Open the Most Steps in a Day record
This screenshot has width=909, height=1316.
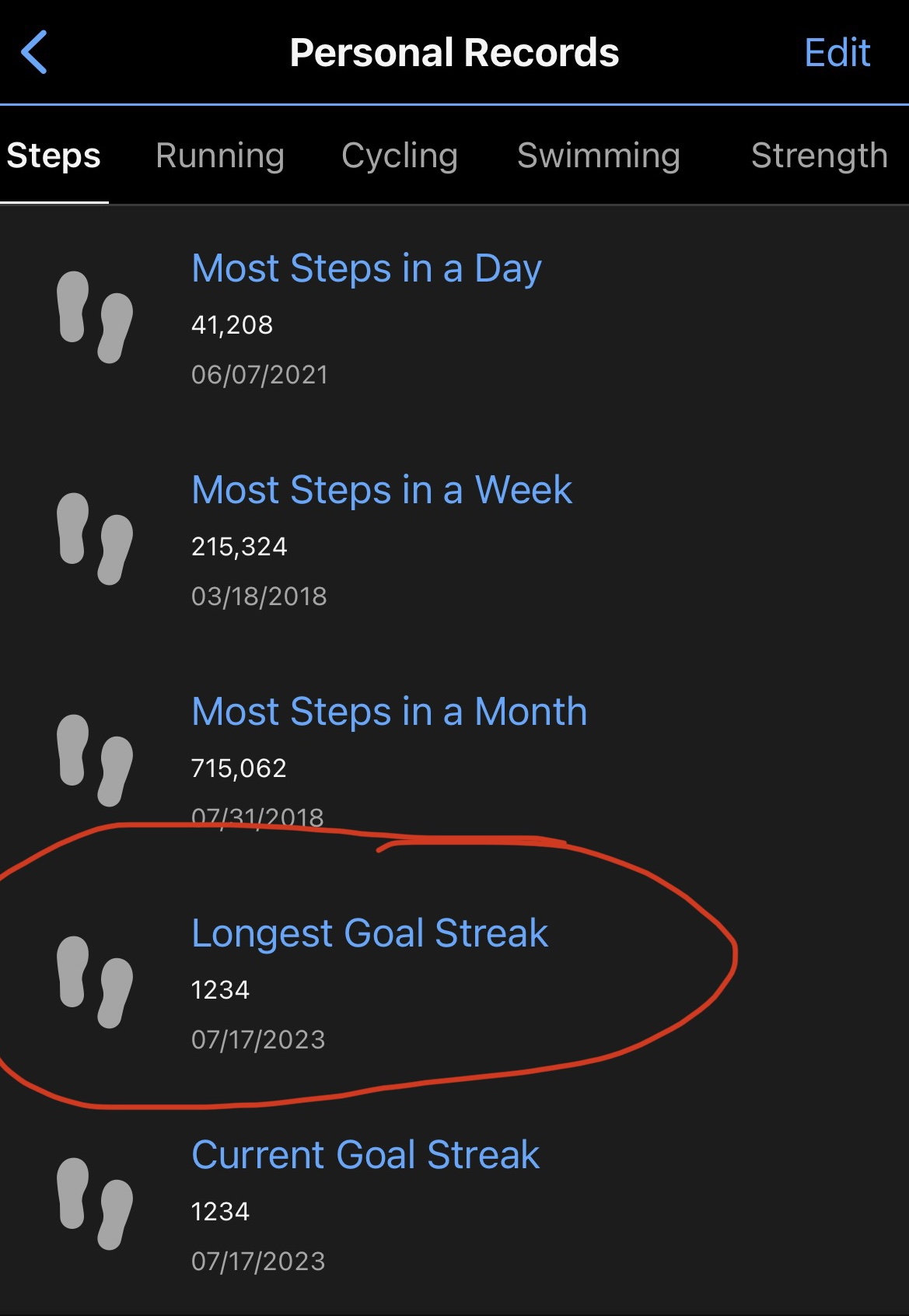tap(366, 269)
